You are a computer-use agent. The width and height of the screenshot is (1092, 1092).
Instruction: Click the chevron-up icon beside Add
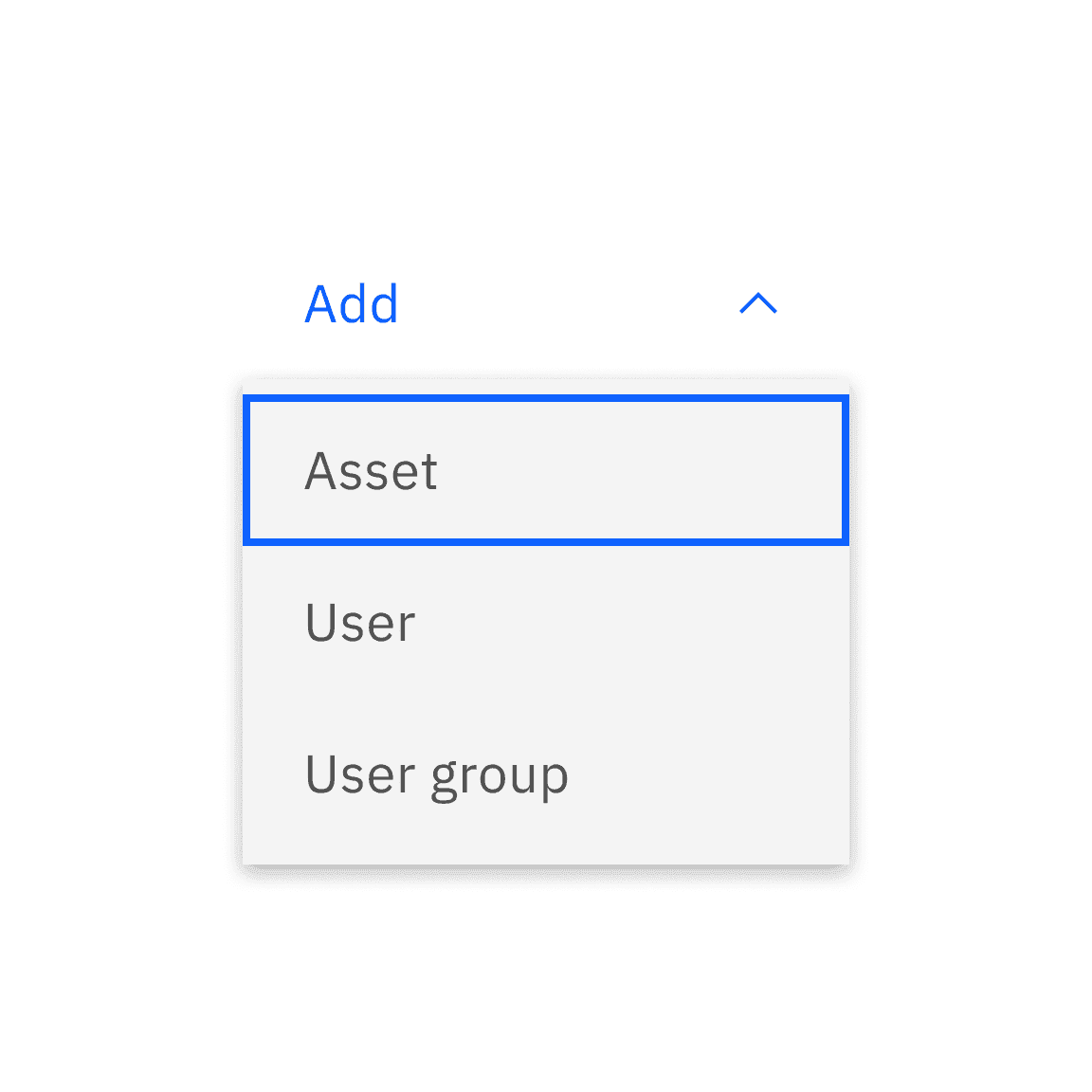[x=758, y=303]
